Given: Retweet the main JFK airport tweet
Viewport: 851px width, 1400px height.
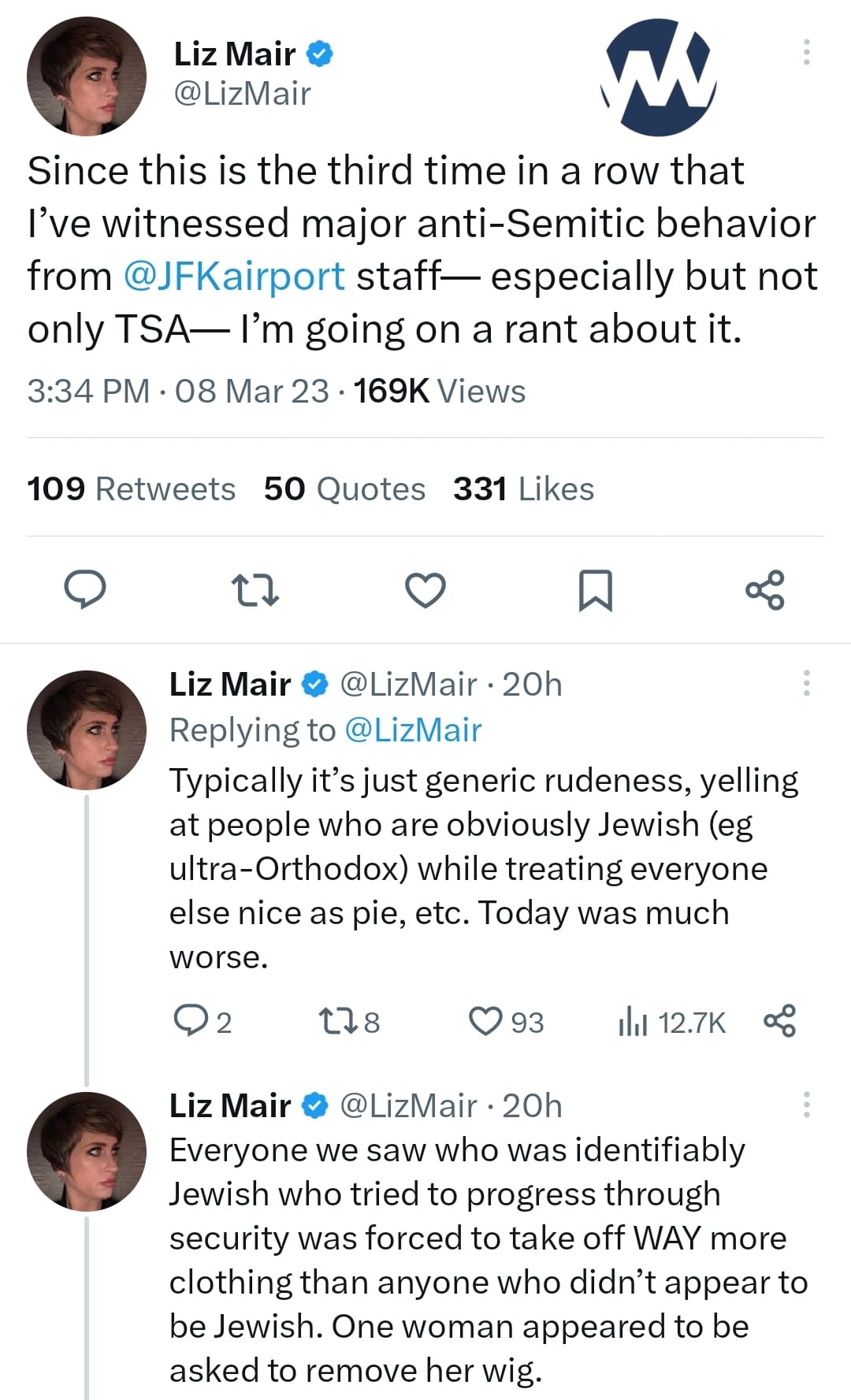Looking at the screenshot, I should (255, 590).
